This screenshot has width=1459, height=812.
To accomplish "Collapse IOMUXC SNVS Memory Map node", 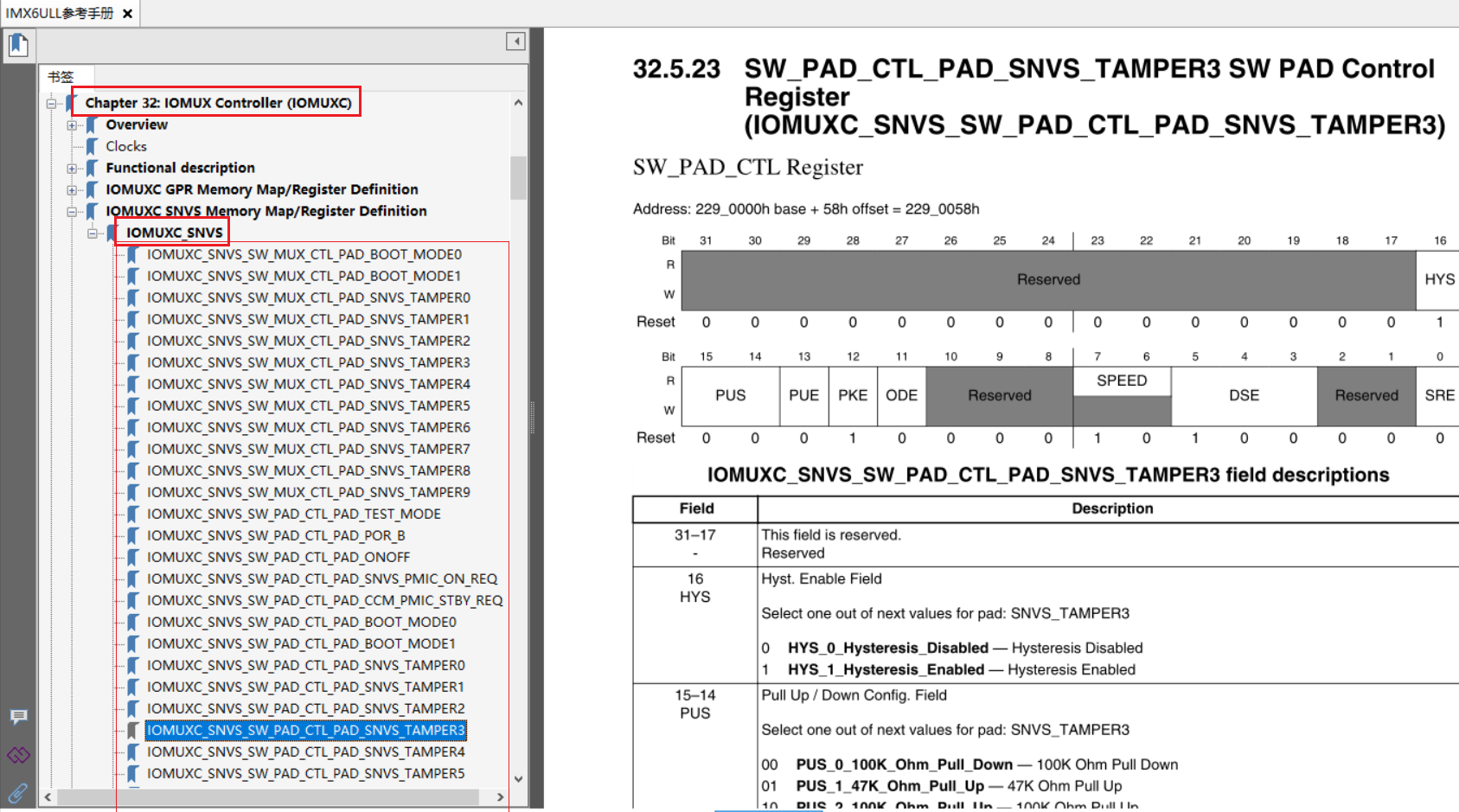I will tap(73, 211).
